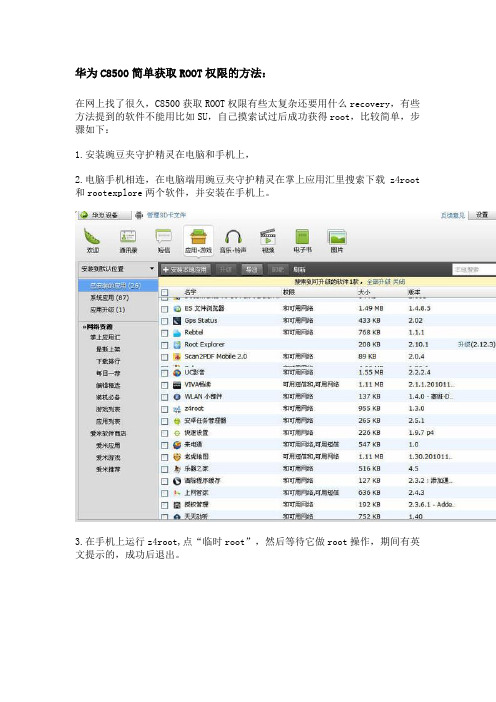Click the 升级(2.12.3) link for Root Explorer
Image resolution: width=496 pixels, height=702 pixels.
[x=476, y=344]
